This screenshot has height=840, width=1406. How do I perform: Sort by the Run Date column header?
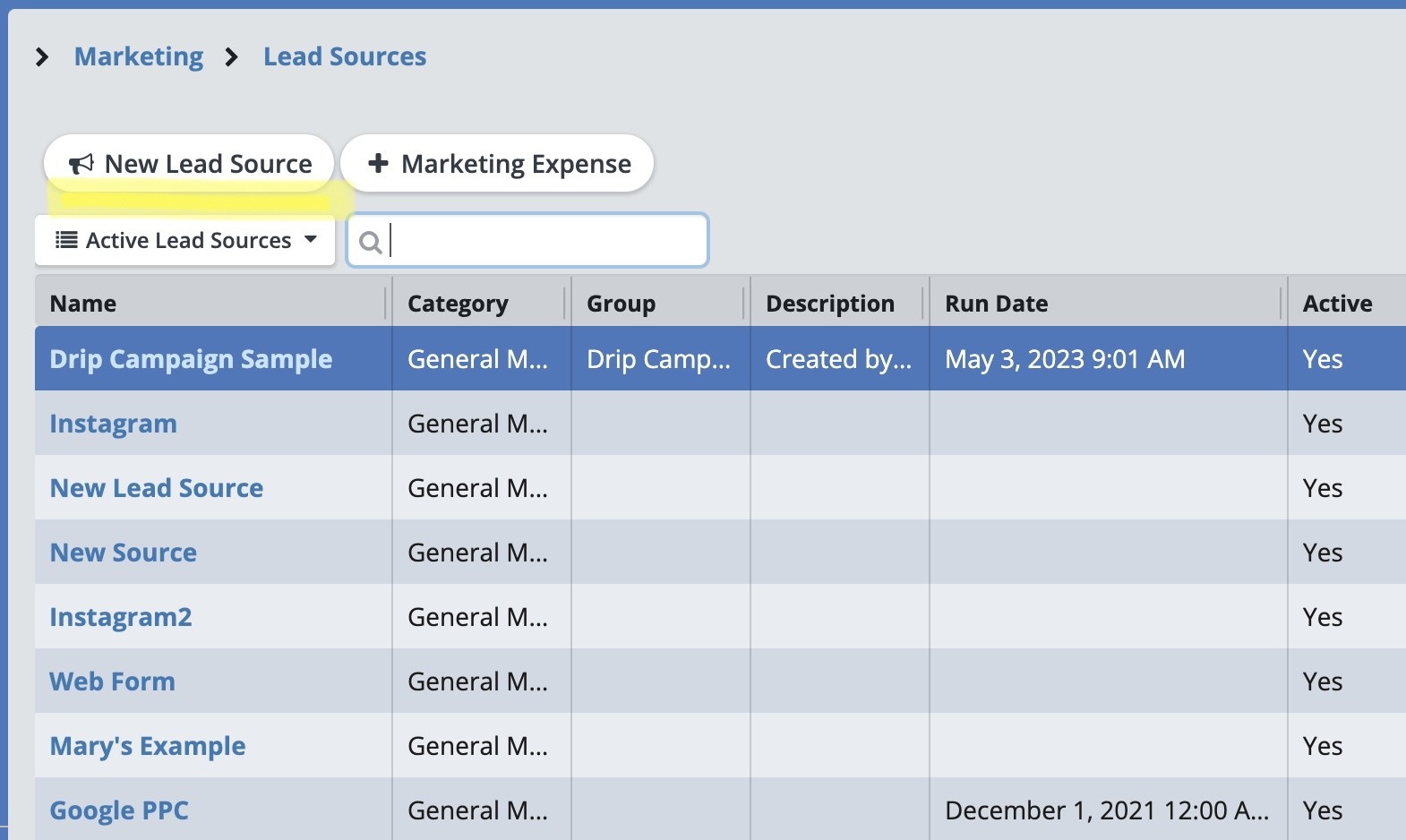pyautogui.click(x=996, y=304)
